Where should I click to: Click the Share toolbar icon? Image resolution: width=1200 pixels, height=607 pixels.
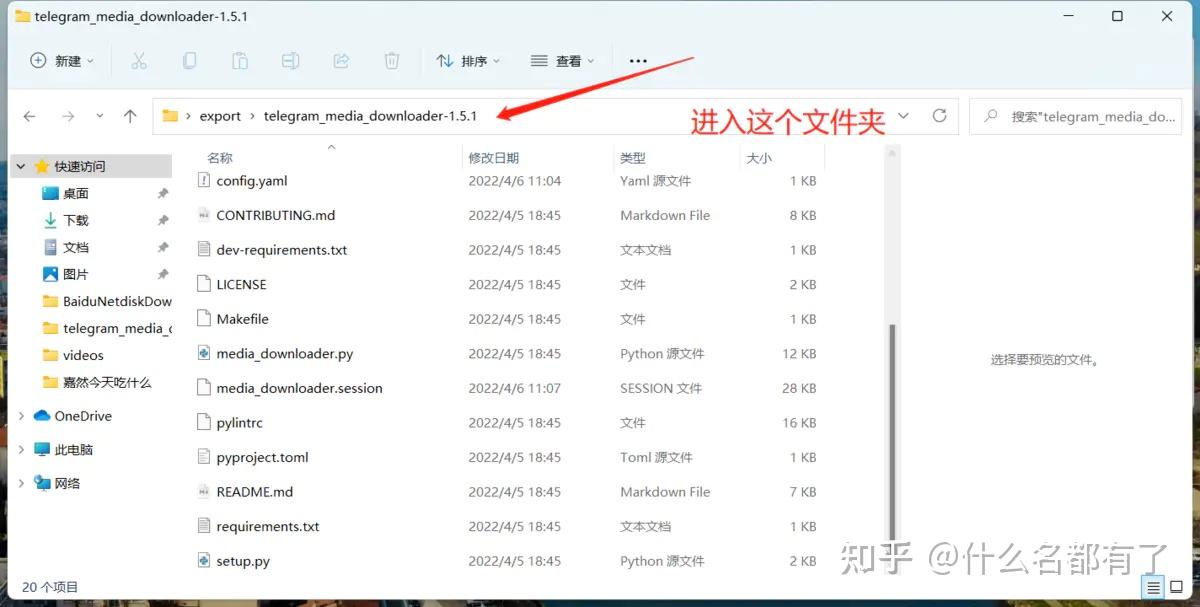tap(340, 60)
